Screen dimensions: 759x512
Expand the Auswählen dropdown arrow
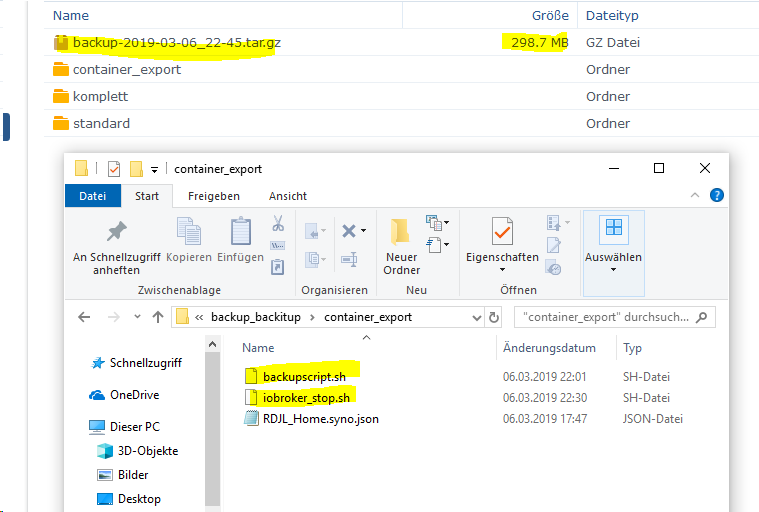613,270
